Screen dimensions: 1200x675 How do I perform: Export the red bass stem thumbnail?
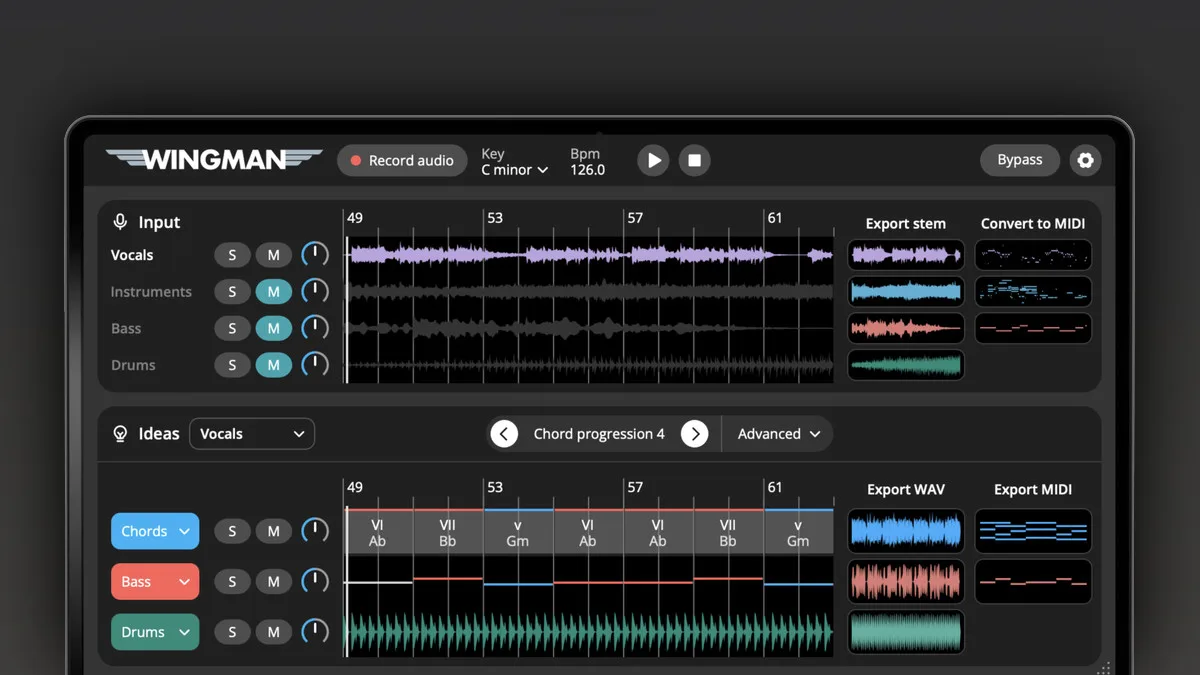tap(906, 328)
